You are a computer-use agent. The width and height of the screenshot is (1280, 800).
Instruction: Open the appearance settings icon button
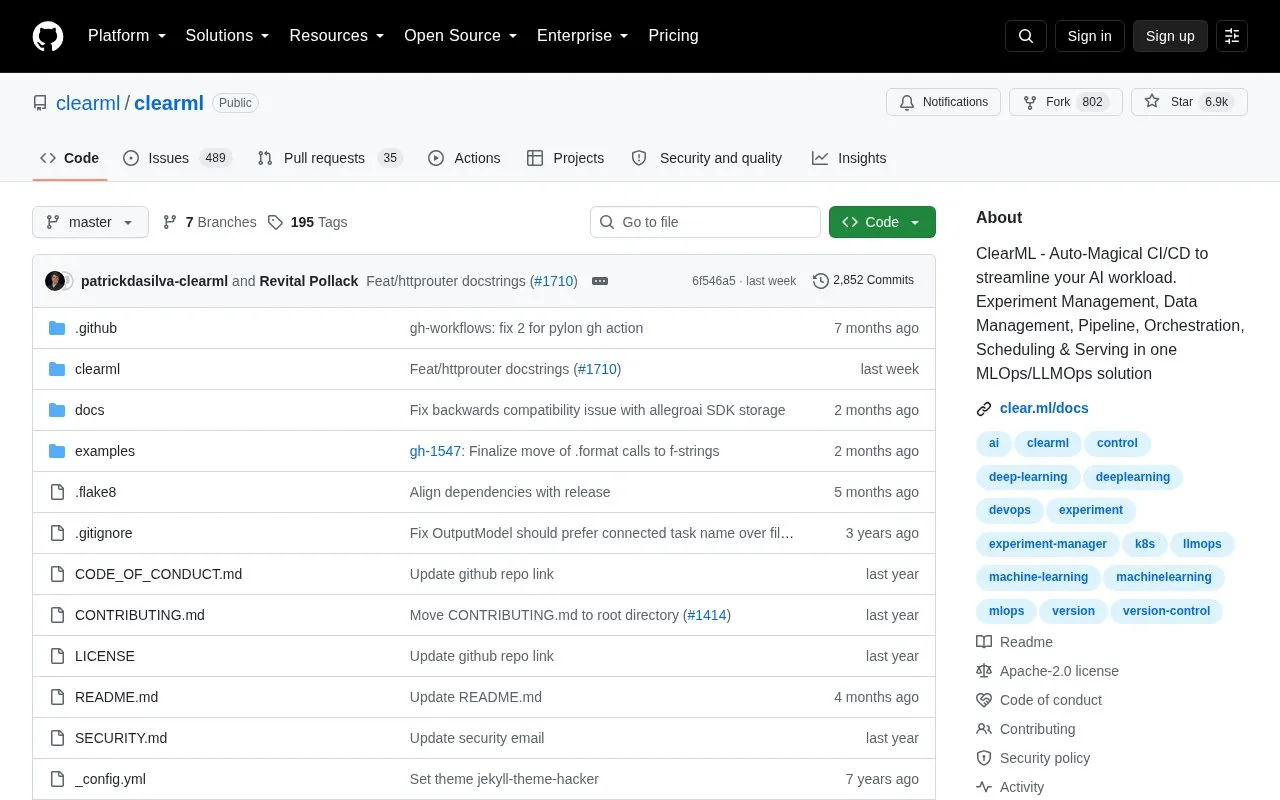1232,36
